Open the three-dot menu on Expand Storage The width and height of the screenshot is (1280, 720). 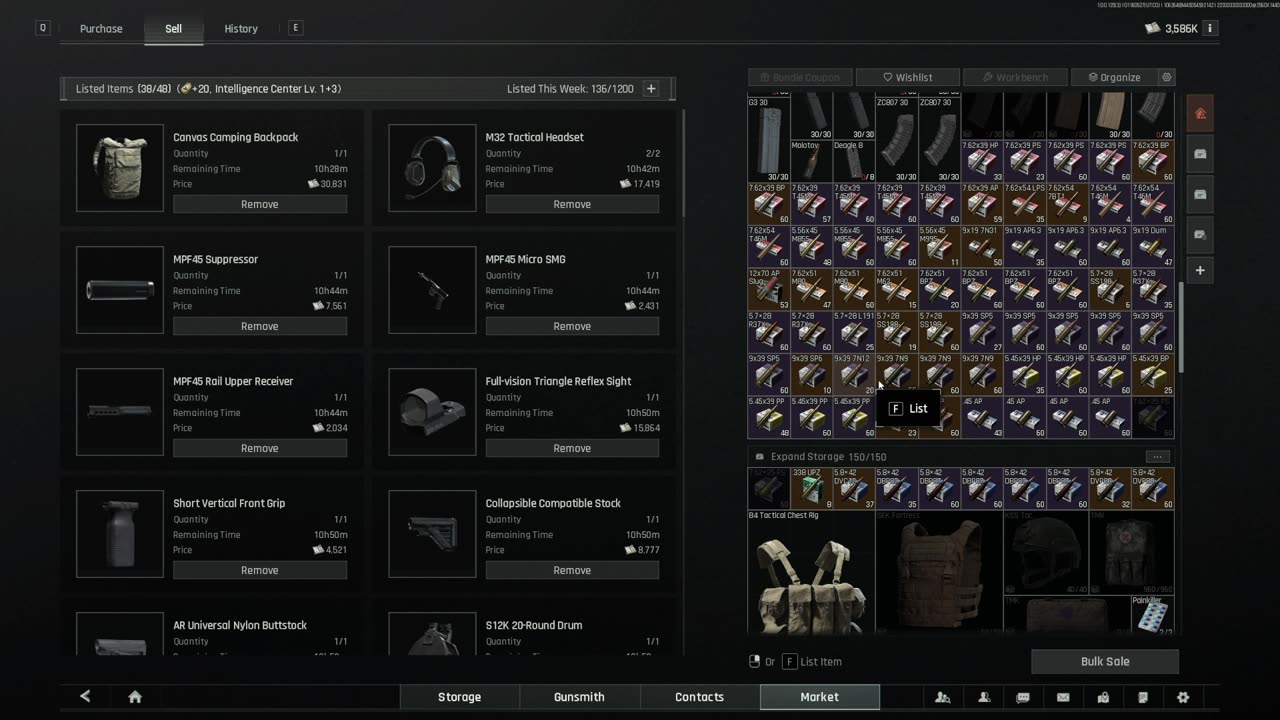click(1157, 456)
